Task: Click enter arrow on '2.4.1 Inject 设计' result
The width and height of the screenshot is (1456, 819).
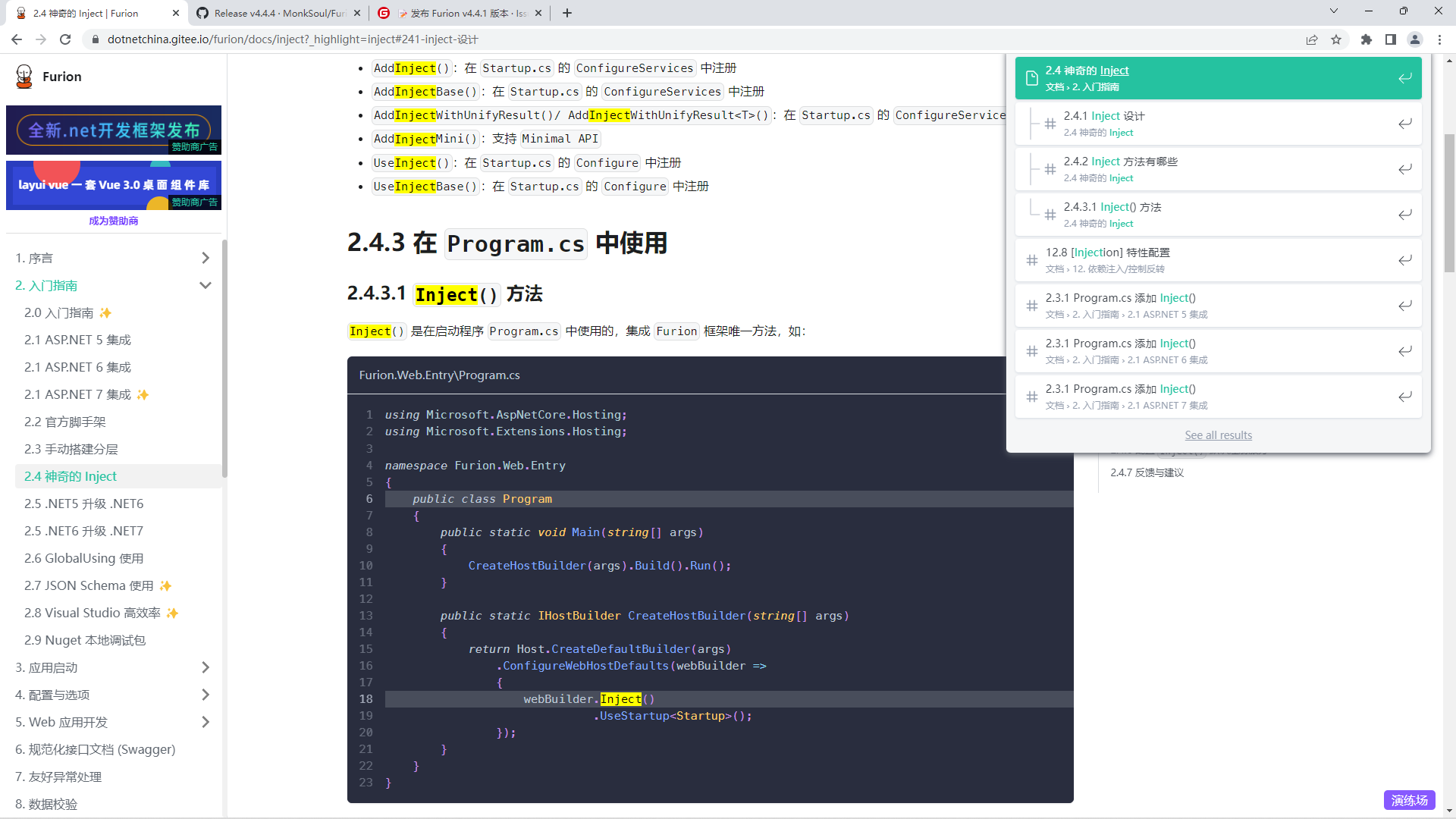Action: pyautogui.click(x=1405, y=124)
